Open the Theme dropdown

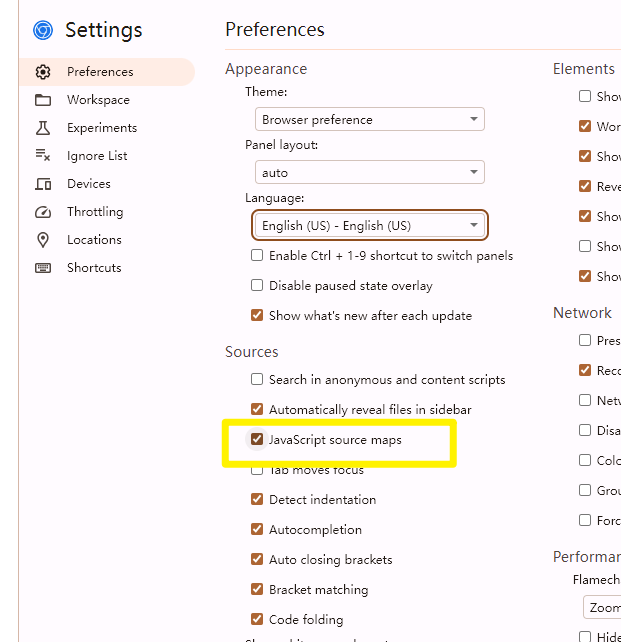369,120
